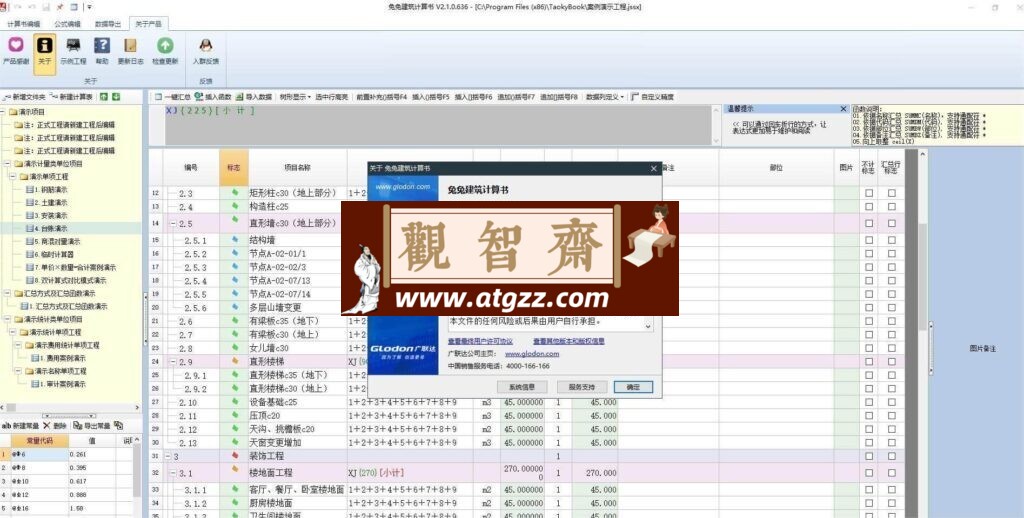Collapse row 3 装饰工程 in the grid
1024x518 pixels.
[x=168, y=456]
